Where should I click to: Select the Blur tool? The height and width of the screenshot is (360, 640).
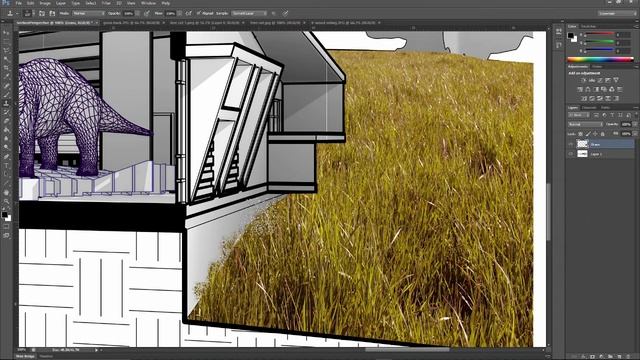coord(6,138)
